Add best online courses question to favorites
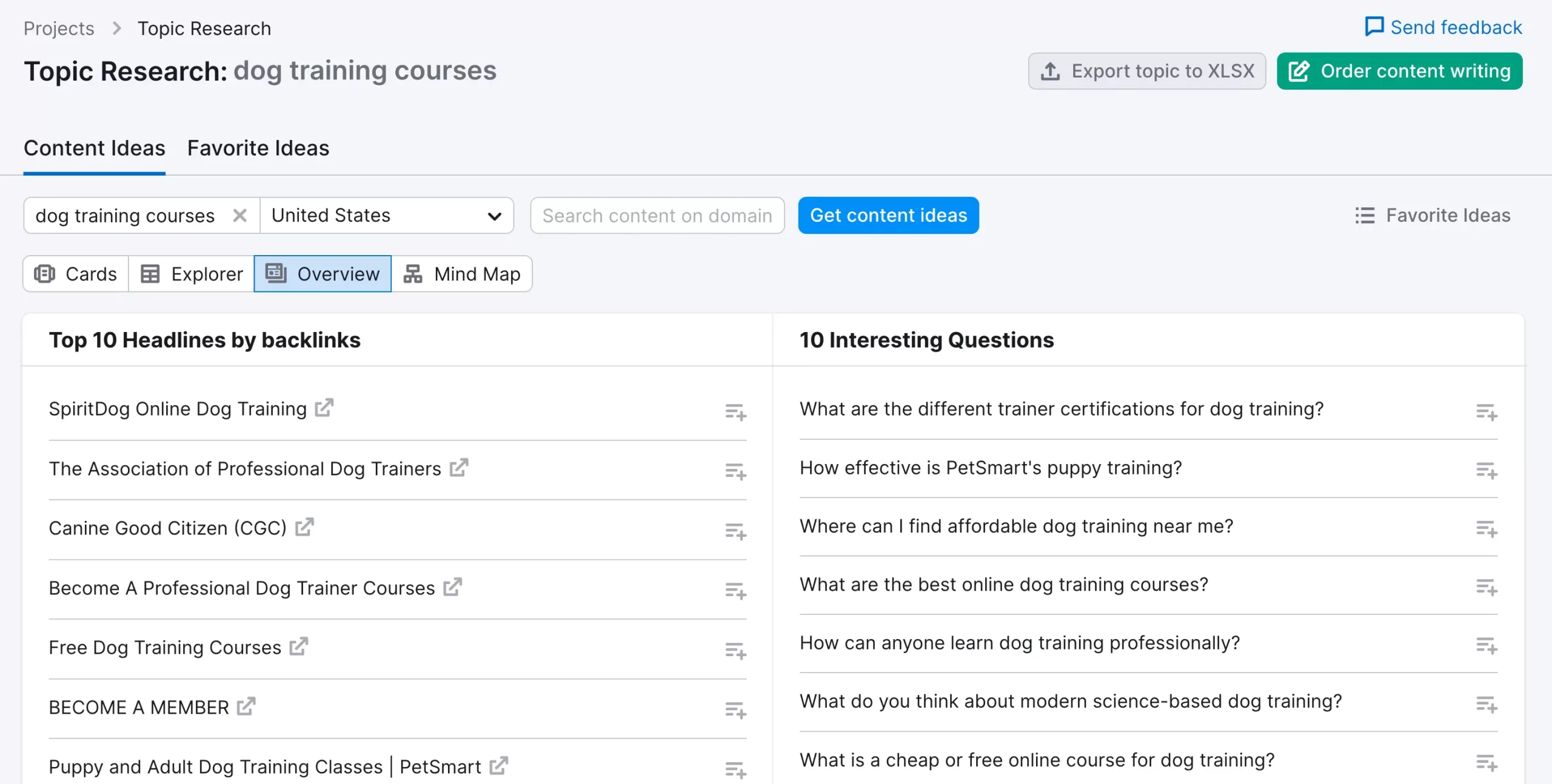 click(1486, 588)
